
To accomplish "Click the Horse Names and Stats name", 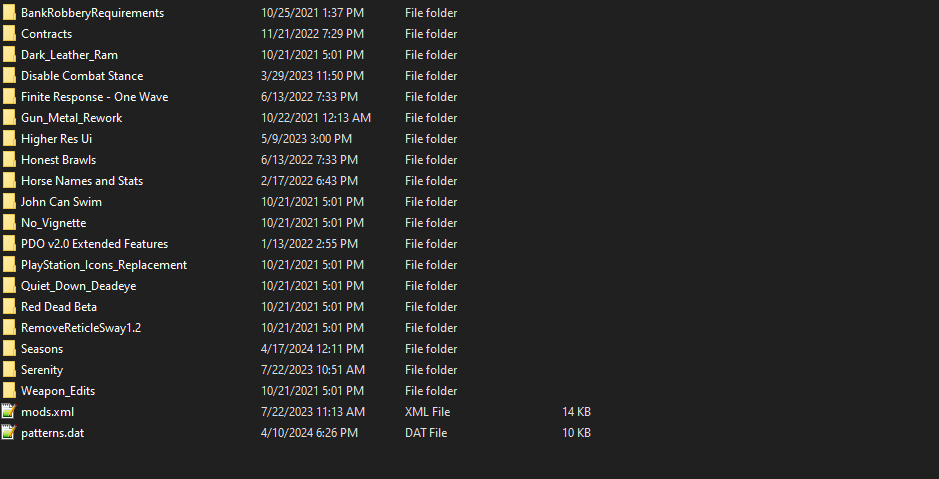I will click(x=82, y=181).
